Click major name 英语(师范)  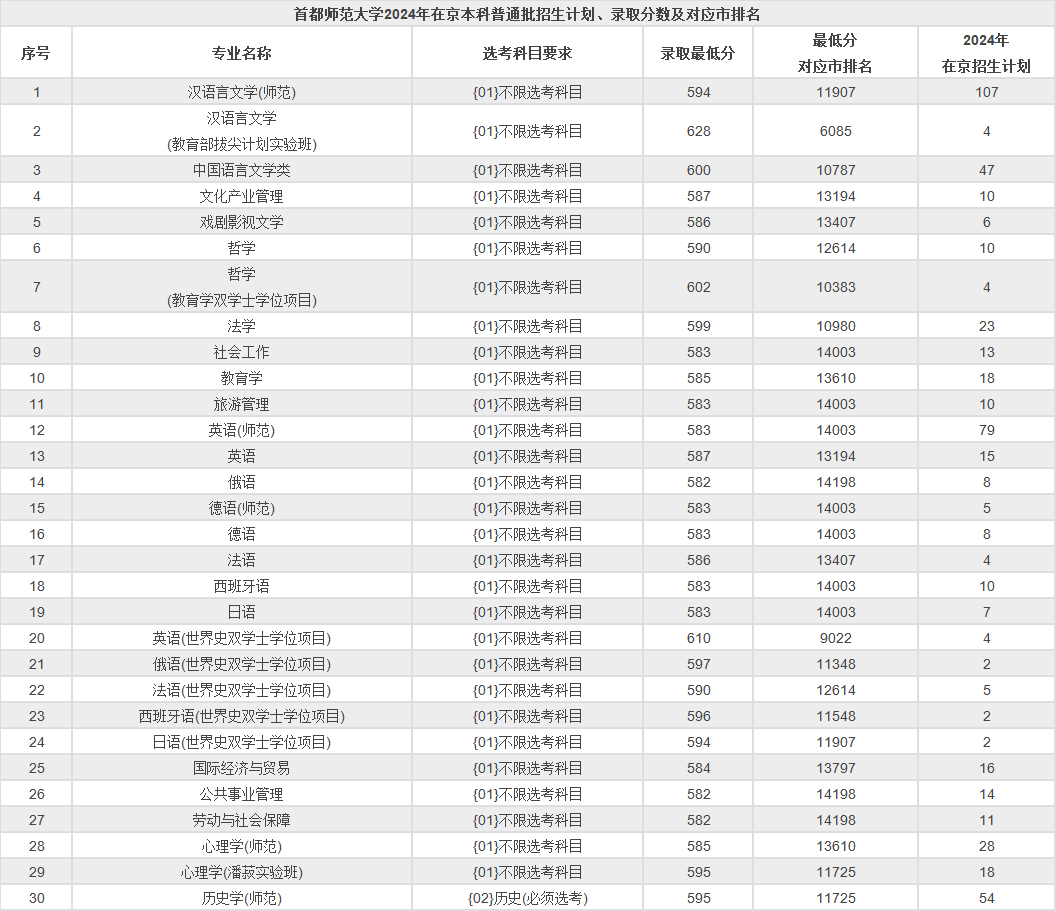pos(242,430)
